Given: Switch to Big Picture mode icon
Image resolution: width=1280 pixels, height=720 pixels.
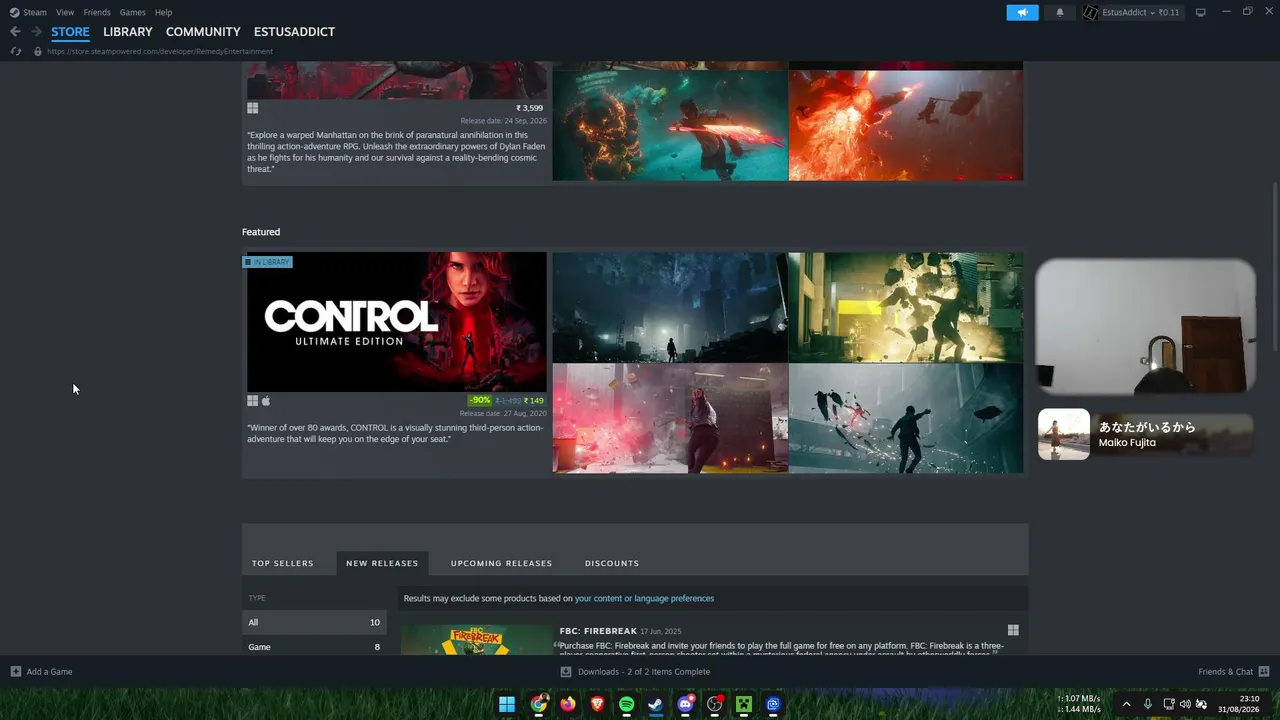Looking at the screenshot, I should click(1201, 12).
